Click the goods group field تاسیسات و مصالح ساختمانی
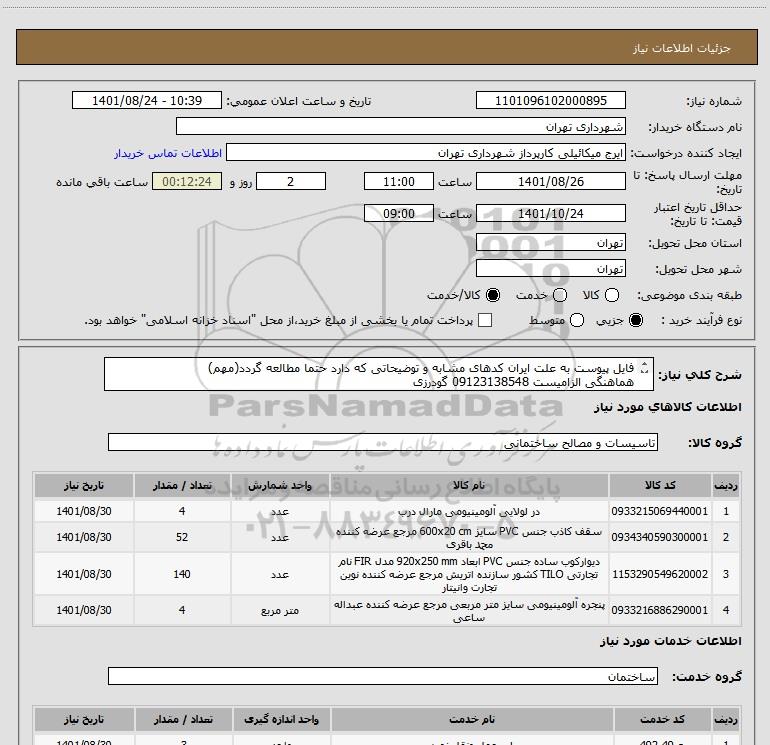 (x=383, y=442)
